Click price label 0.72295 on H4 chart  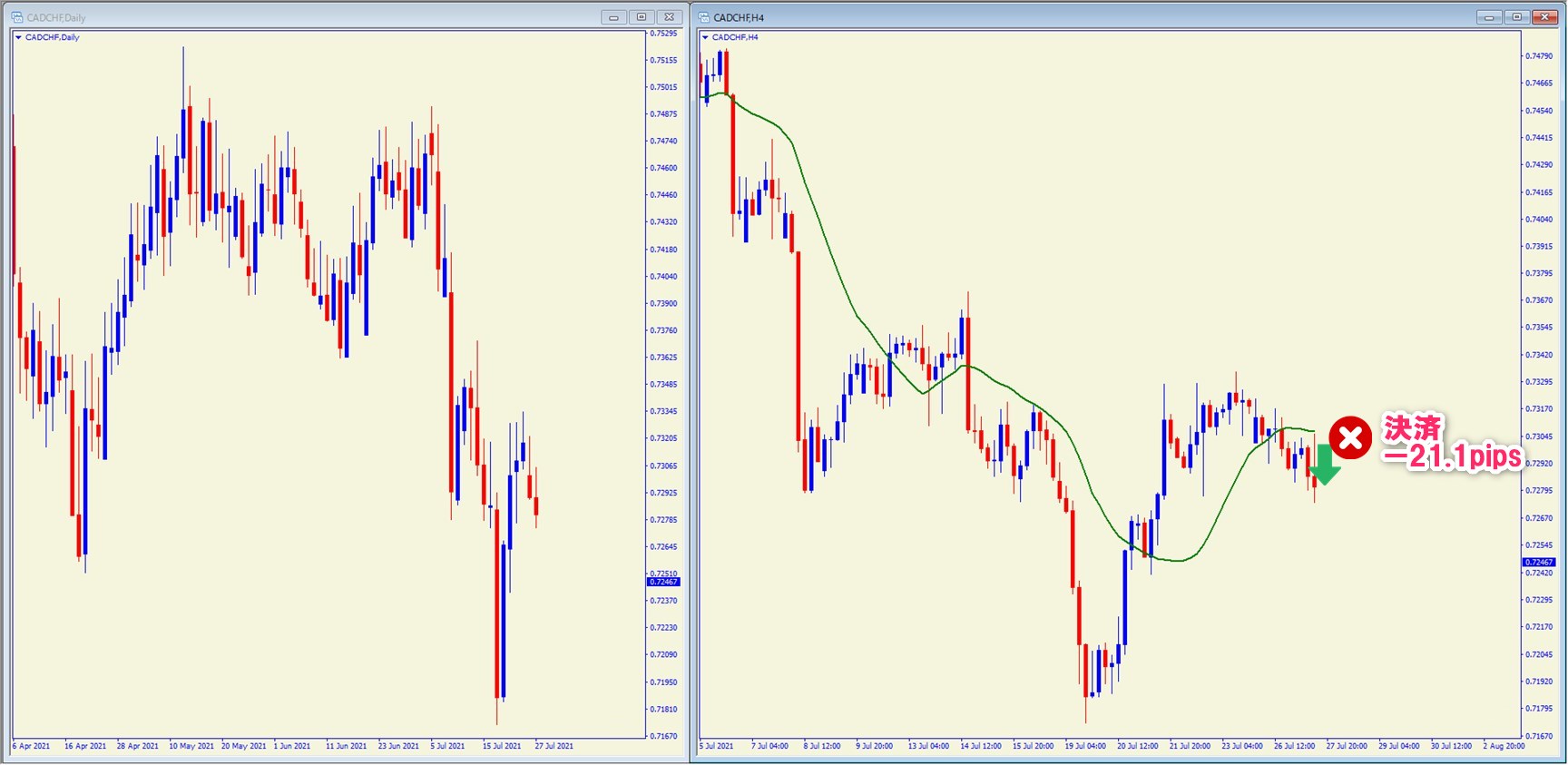coord(1539,600)
